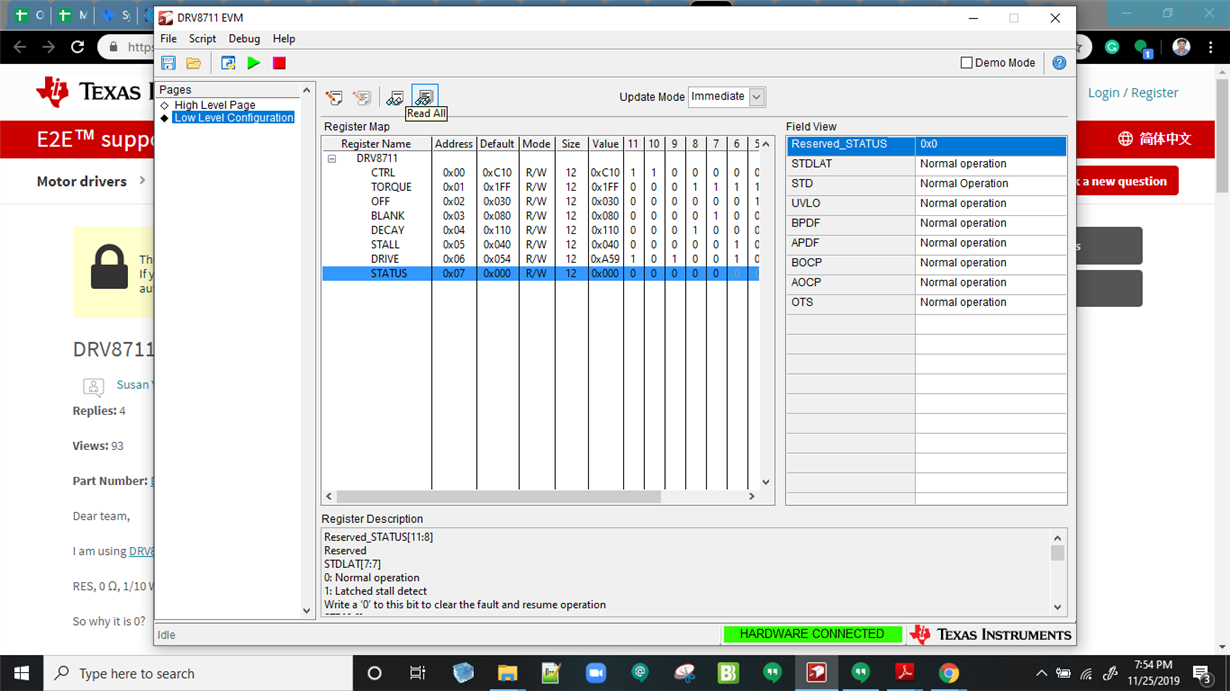Open Windows Start menu
Image resolution: width=1230 pixels, height=691 pixels.
(21, 673)
